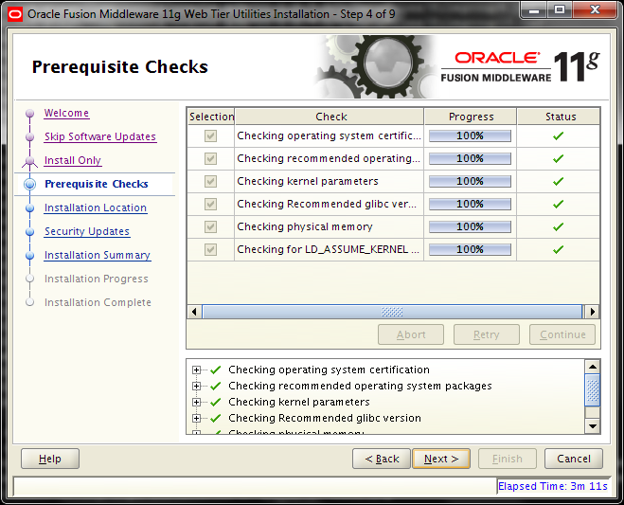Click progress bar for LD_ASSUME_KERNEL check
The width and height of the screenshot is (624, 505).
470,250
